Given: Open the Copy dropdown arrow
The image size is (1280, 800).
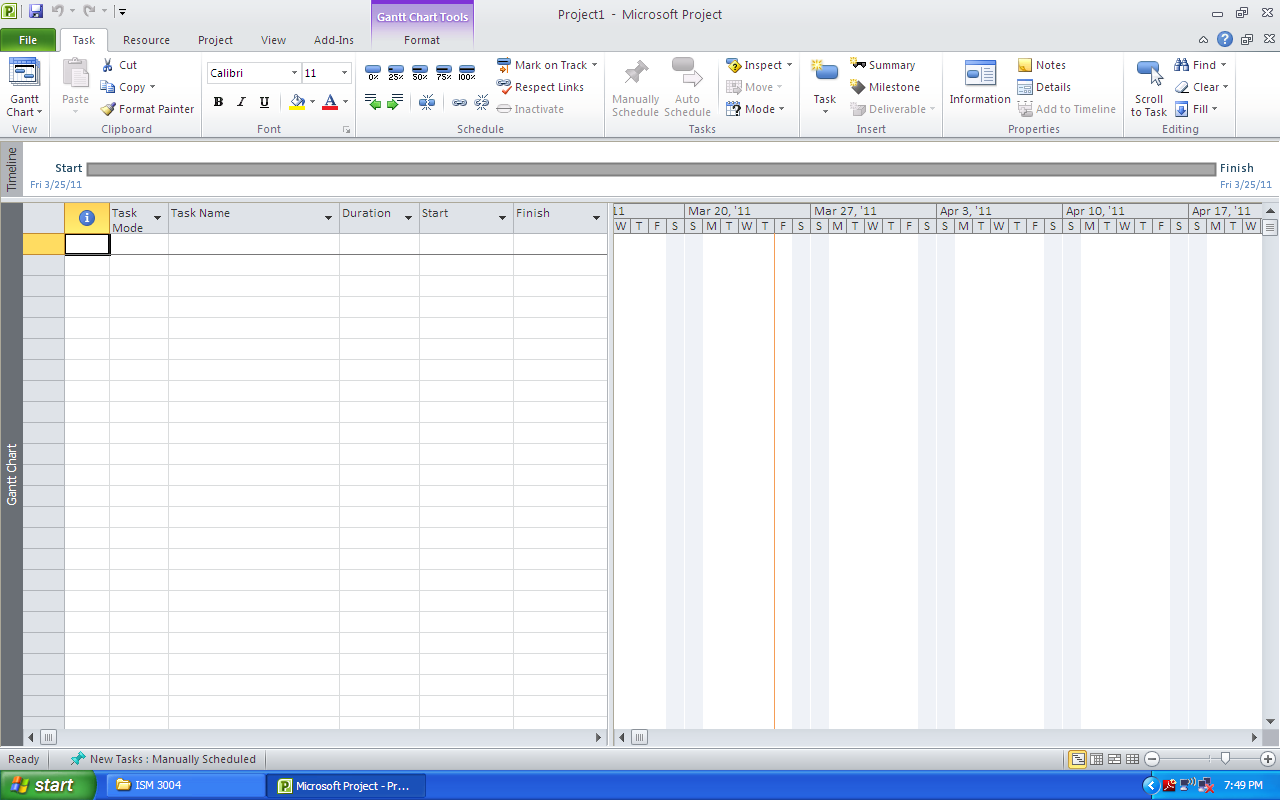Looking at the screenshot, I should pyautogui.click(x=152, y=87).
